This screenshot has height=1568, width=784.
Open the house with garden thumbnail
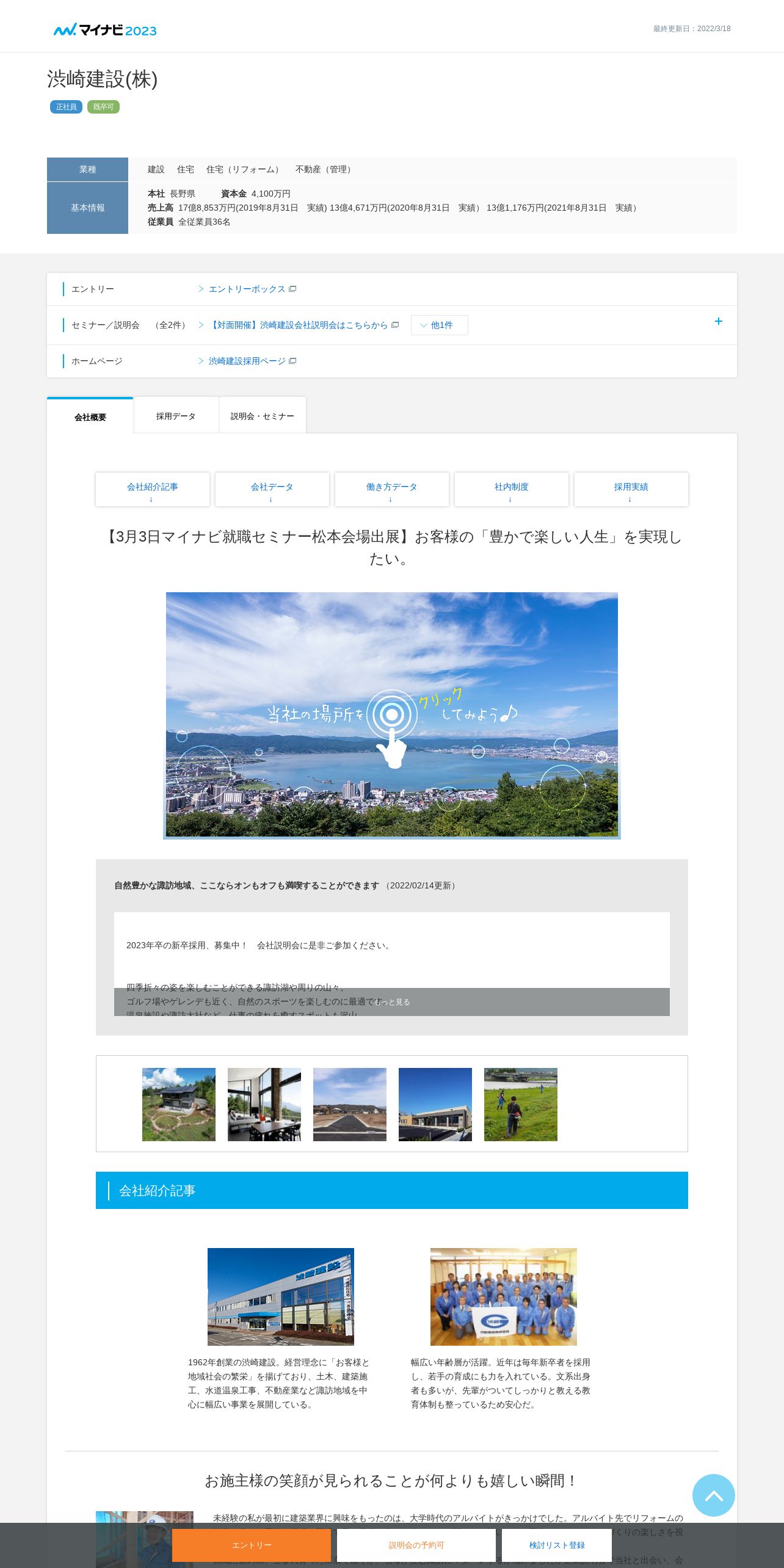(179, 1104)
